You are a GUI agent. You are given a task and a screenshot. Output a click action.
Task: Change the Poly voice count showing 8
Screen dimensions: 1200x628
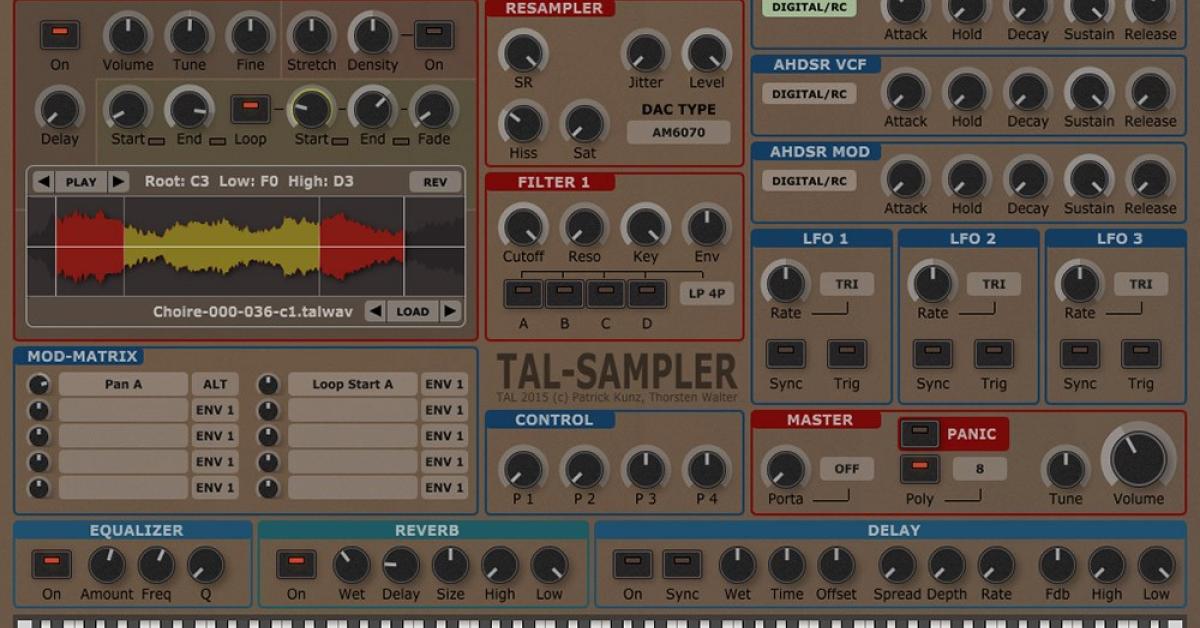(x=981, y=468)
